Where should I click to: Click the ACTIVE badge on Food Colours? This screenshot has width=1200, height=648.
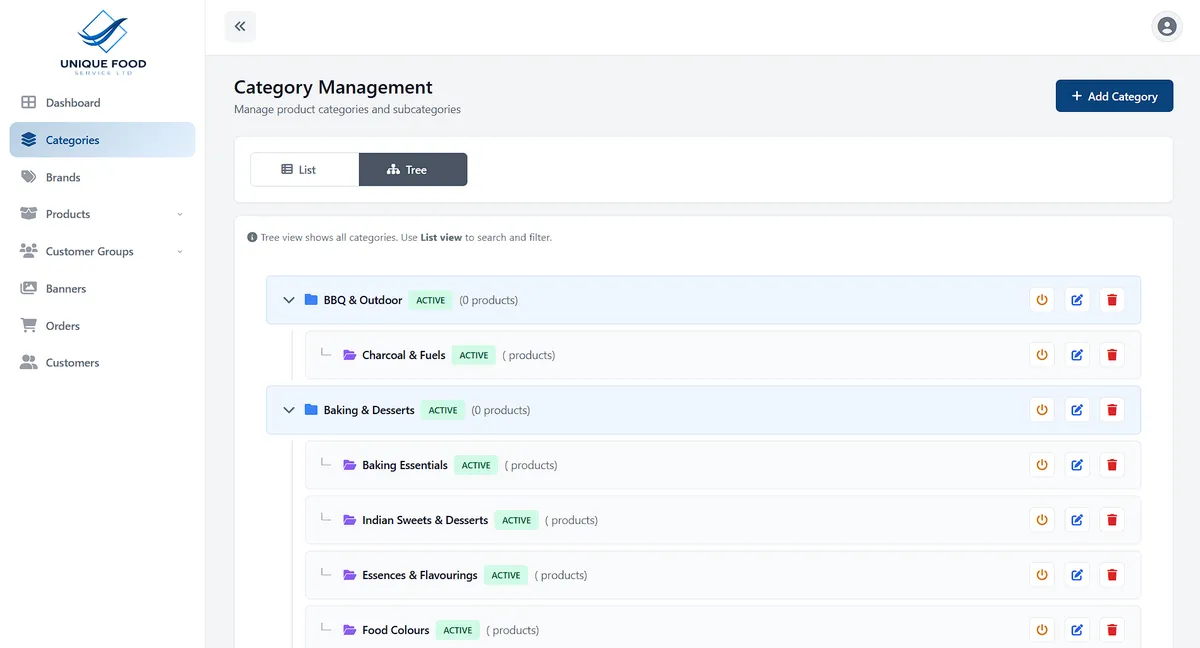coord(458,630)
